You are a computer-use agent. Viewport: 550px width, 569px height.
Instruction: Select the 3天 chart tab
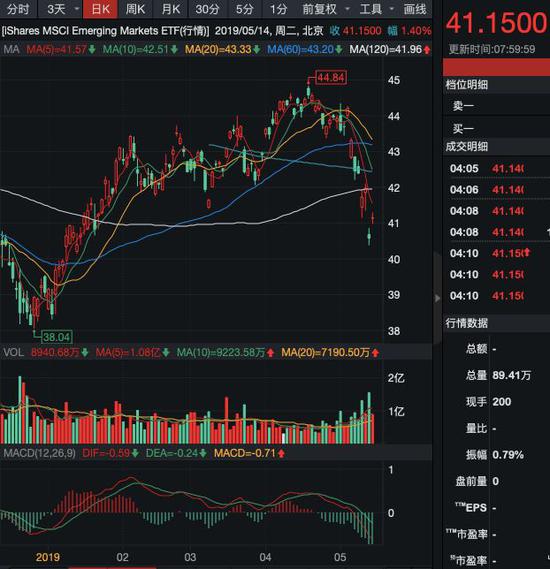[56, 9]
